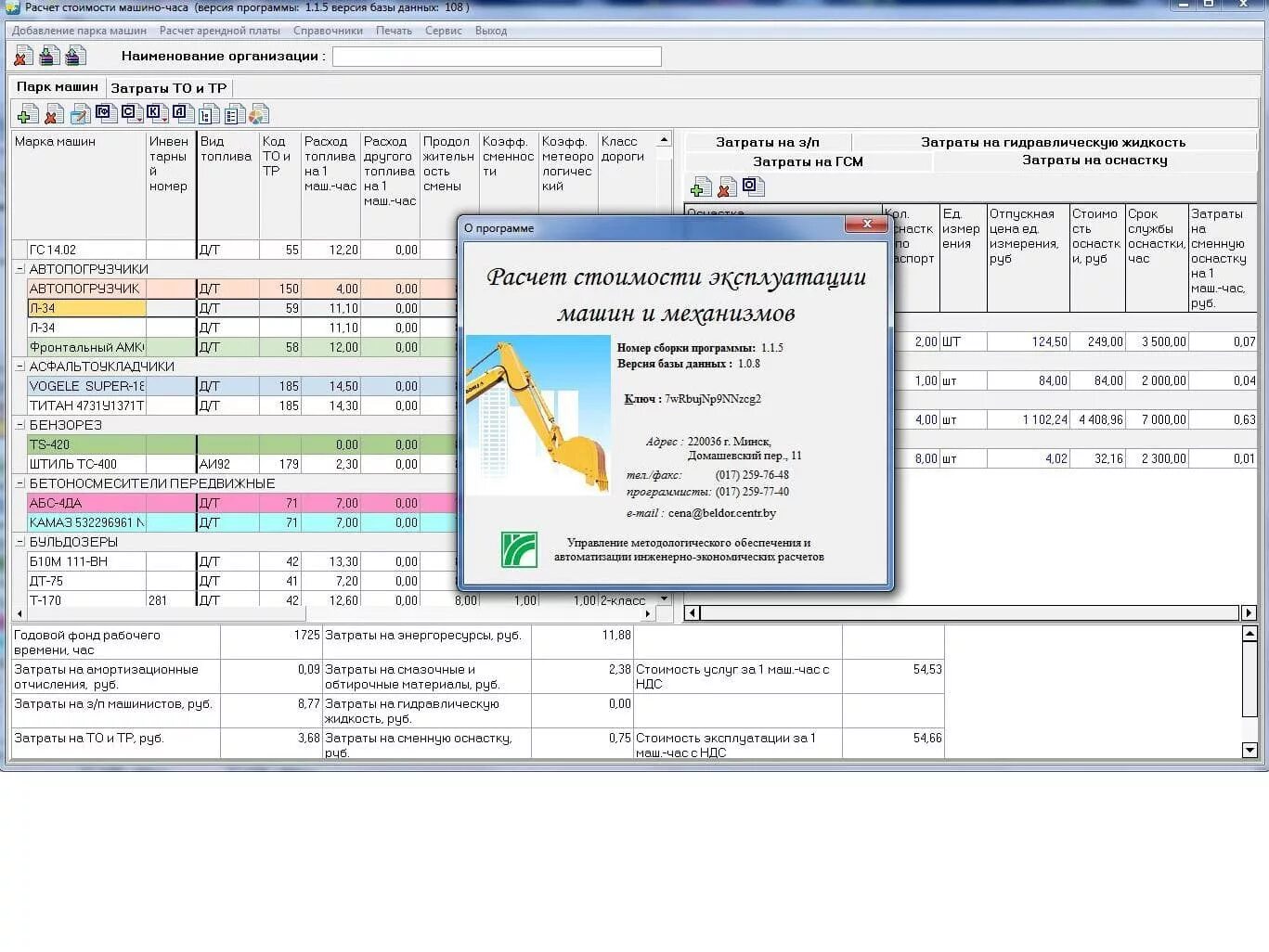Edit machine record with pencil icon
1269x952 pixels.
coord(80,114)
